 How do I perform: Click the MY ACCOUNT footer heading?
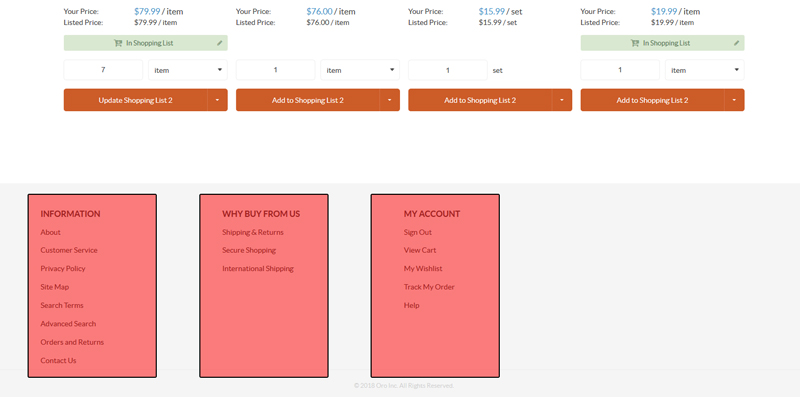coord(432,214)
